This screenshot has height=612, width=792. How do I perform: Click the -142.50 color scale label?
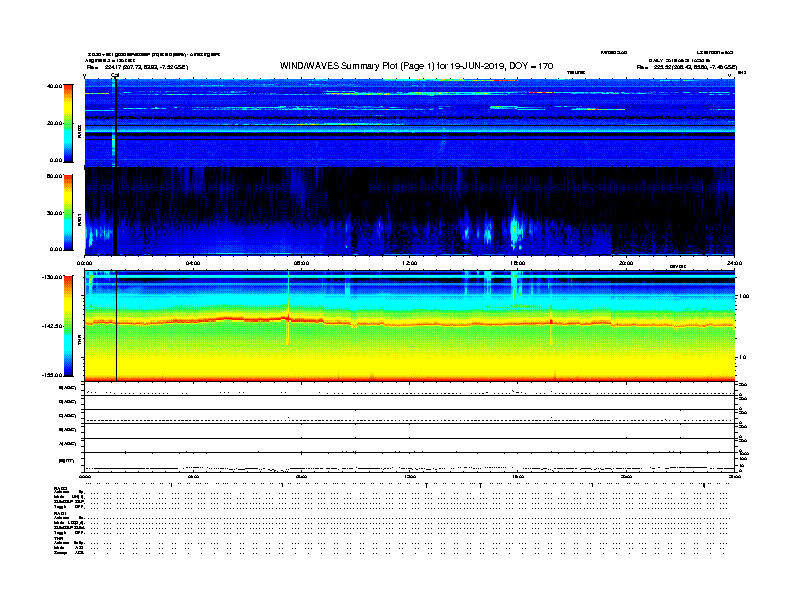(53, 326)
